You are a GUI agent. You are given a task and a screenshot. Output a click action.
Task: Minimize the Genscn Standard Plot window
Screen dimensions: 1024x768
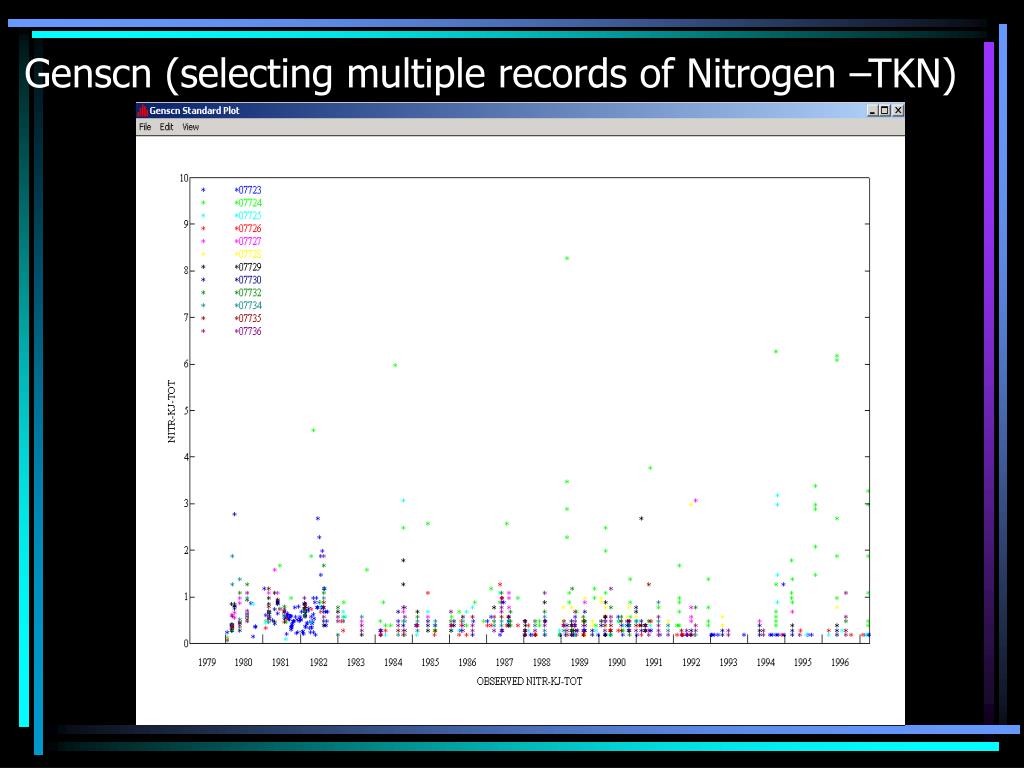click(x=872, y=110)
